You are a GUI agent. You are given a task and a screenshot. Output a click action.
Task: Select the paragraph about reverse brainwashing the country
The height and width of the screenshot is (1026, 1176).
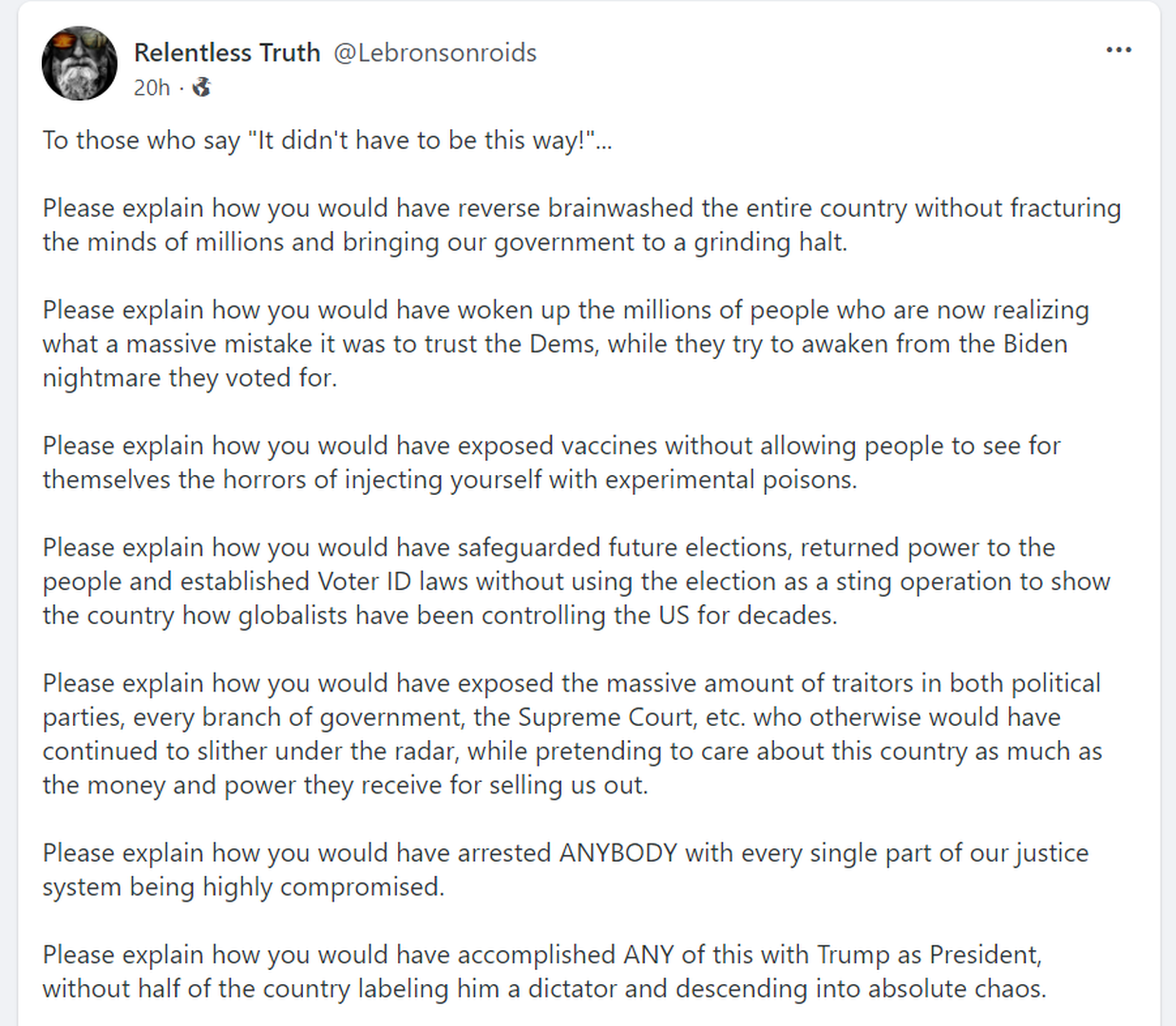tap(581, 225)
